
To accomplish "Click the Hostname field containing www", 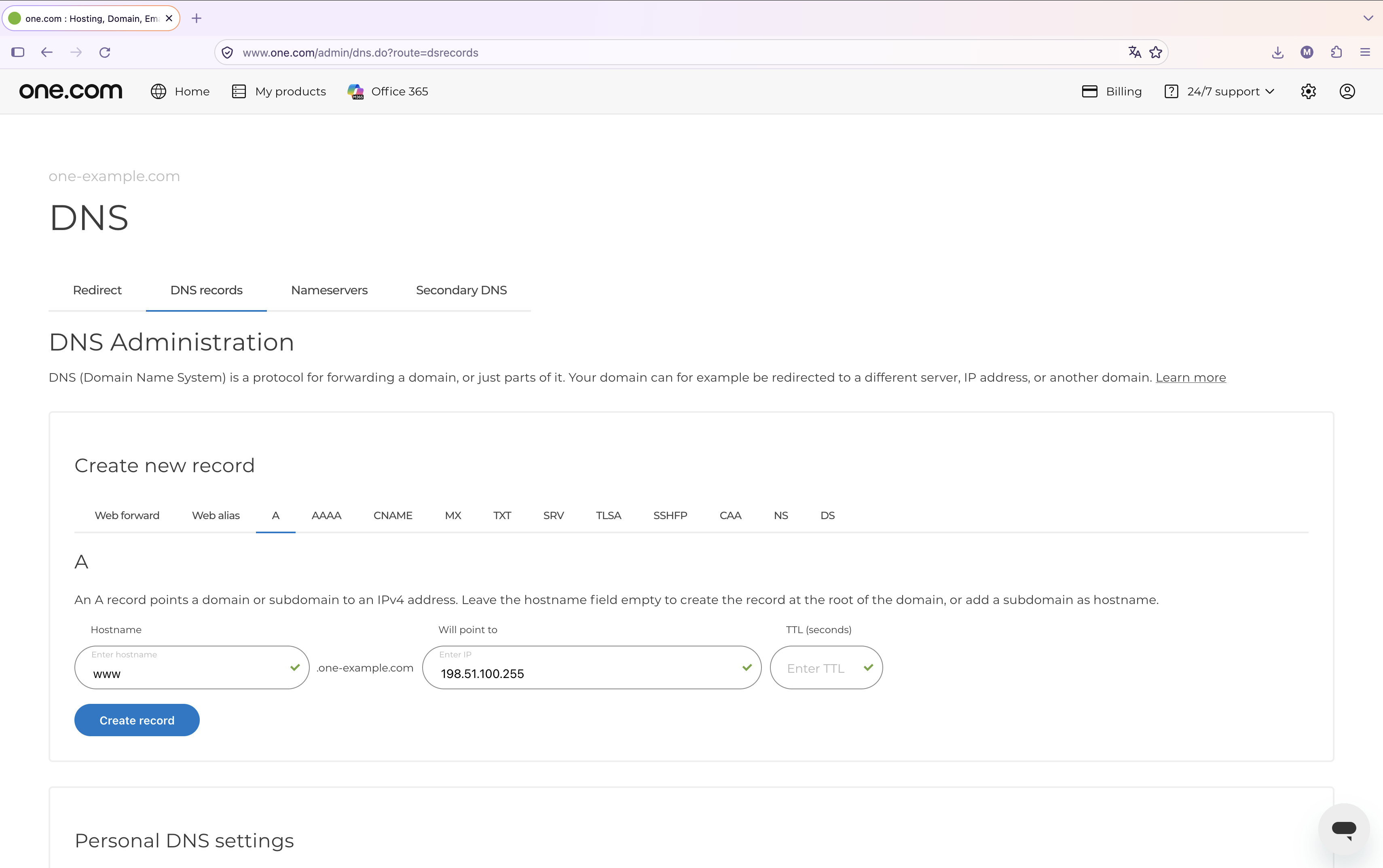I will (192, 667).
